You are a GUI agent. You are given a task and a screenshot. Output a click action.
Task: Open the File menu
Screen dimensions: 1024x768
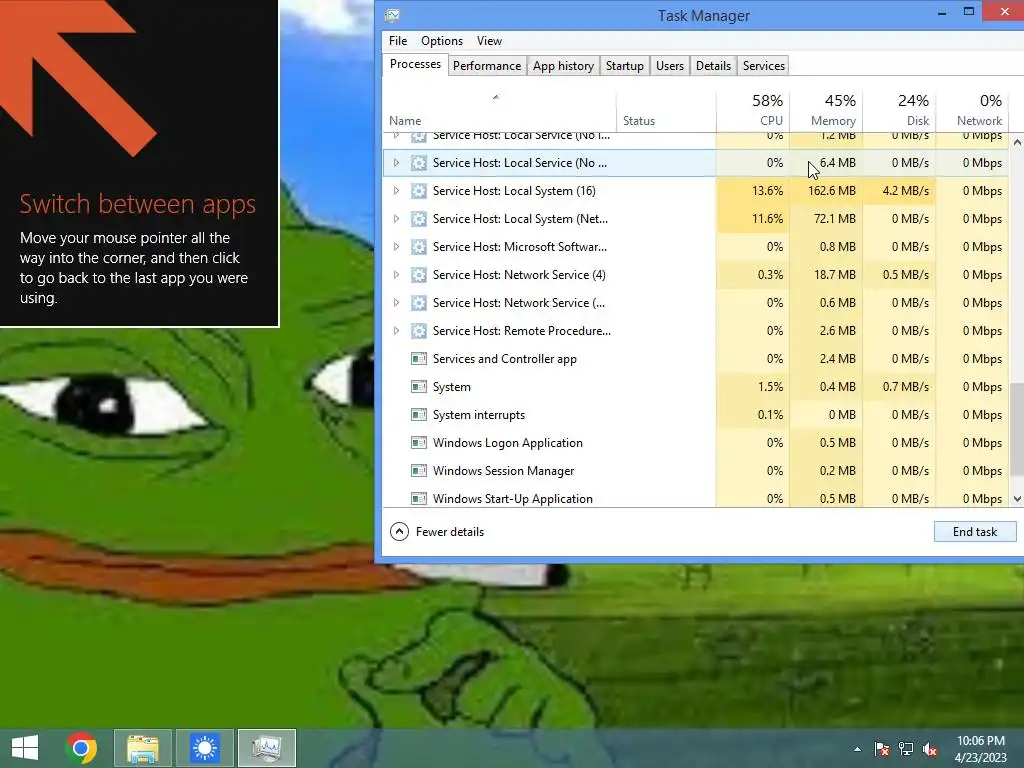point(398,40)
